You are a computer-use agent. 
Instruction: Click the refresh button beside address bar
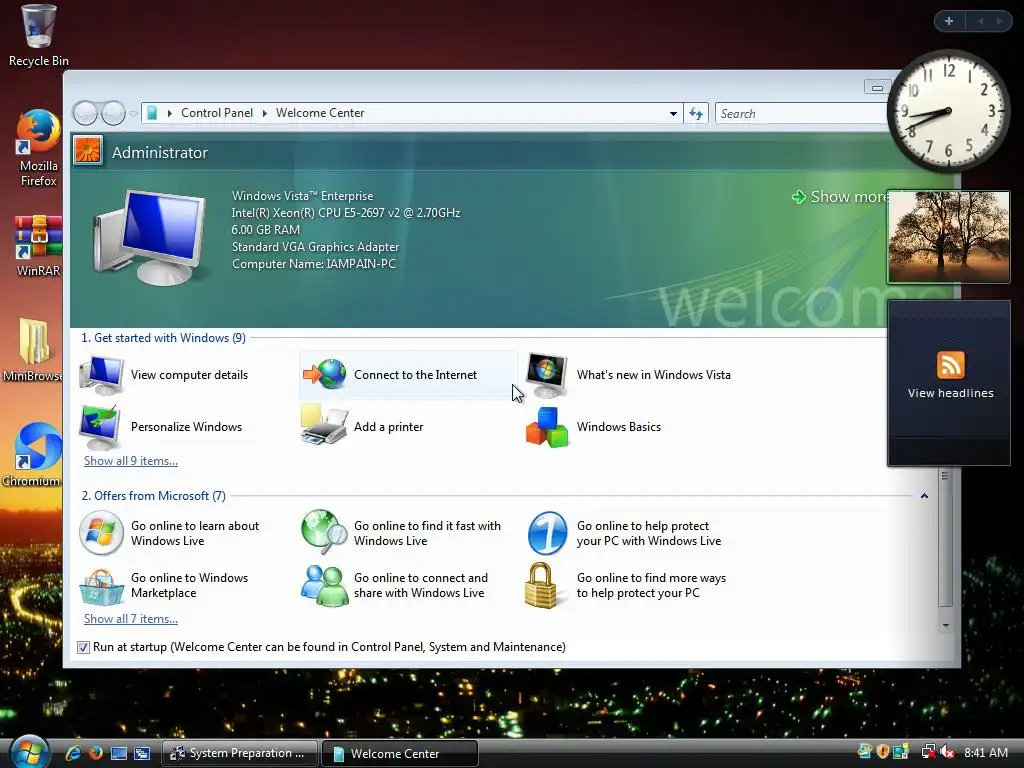696,114
